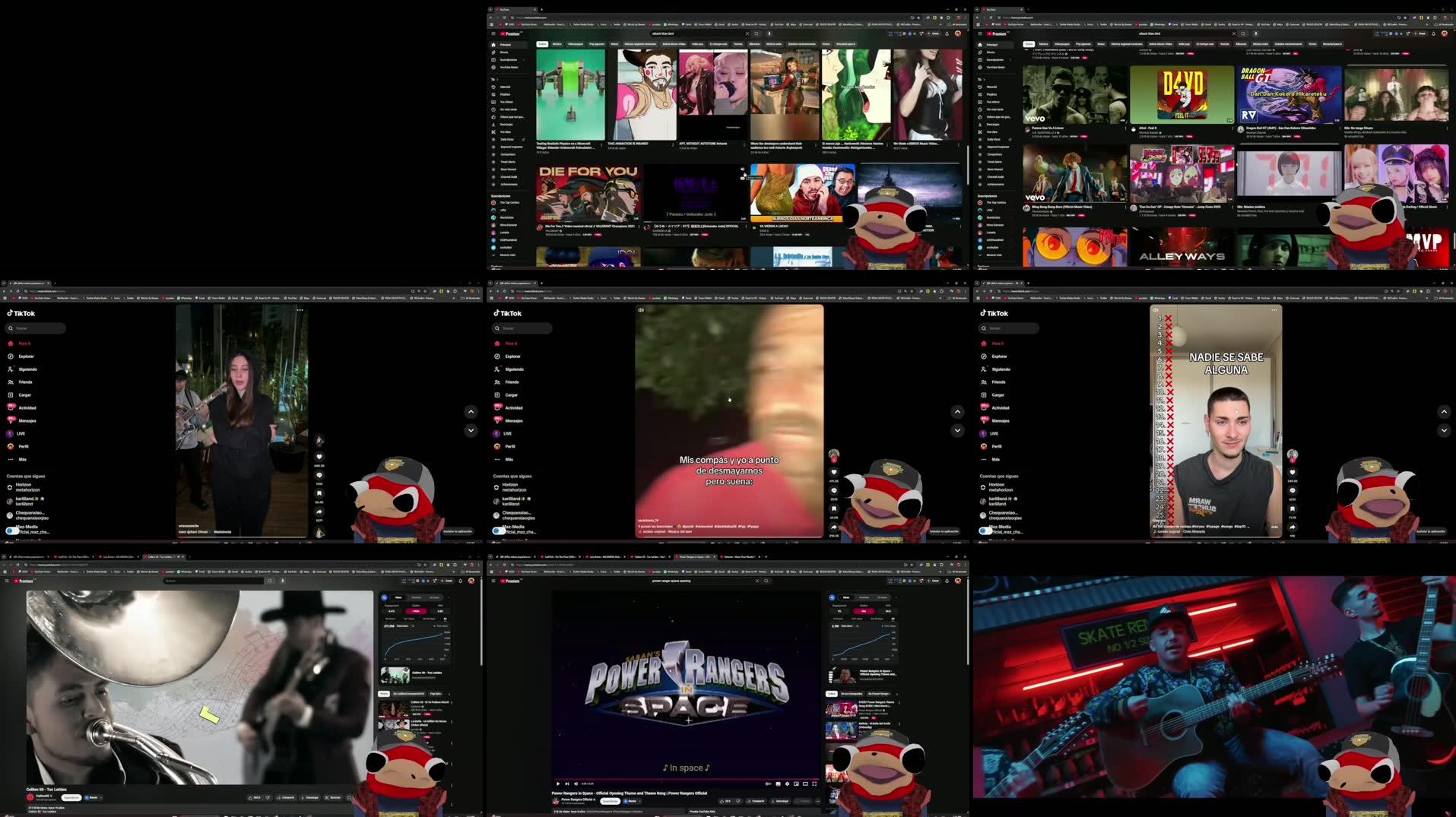
Task: Click Descargar under Power Rangers video
Action: point(781,801)
